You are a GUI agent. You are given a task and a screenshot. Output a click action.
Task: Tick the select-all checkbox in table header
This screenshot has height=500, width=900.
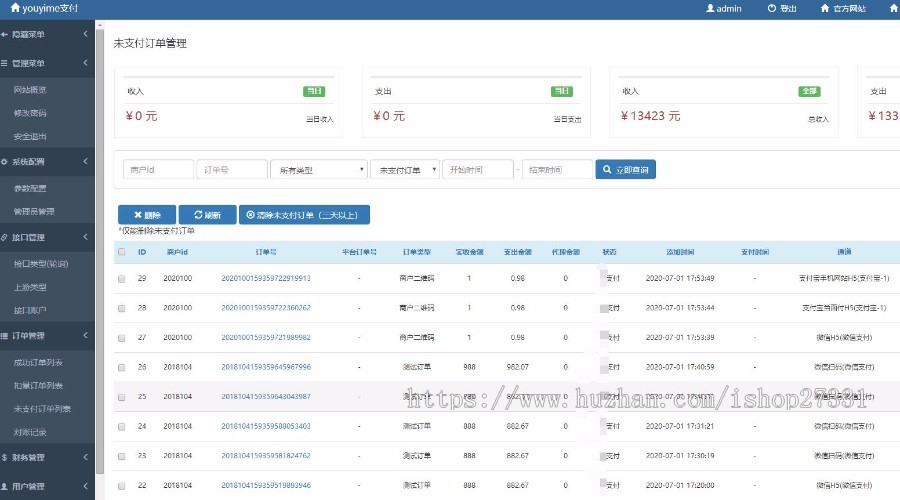click(x=122, y=252)
